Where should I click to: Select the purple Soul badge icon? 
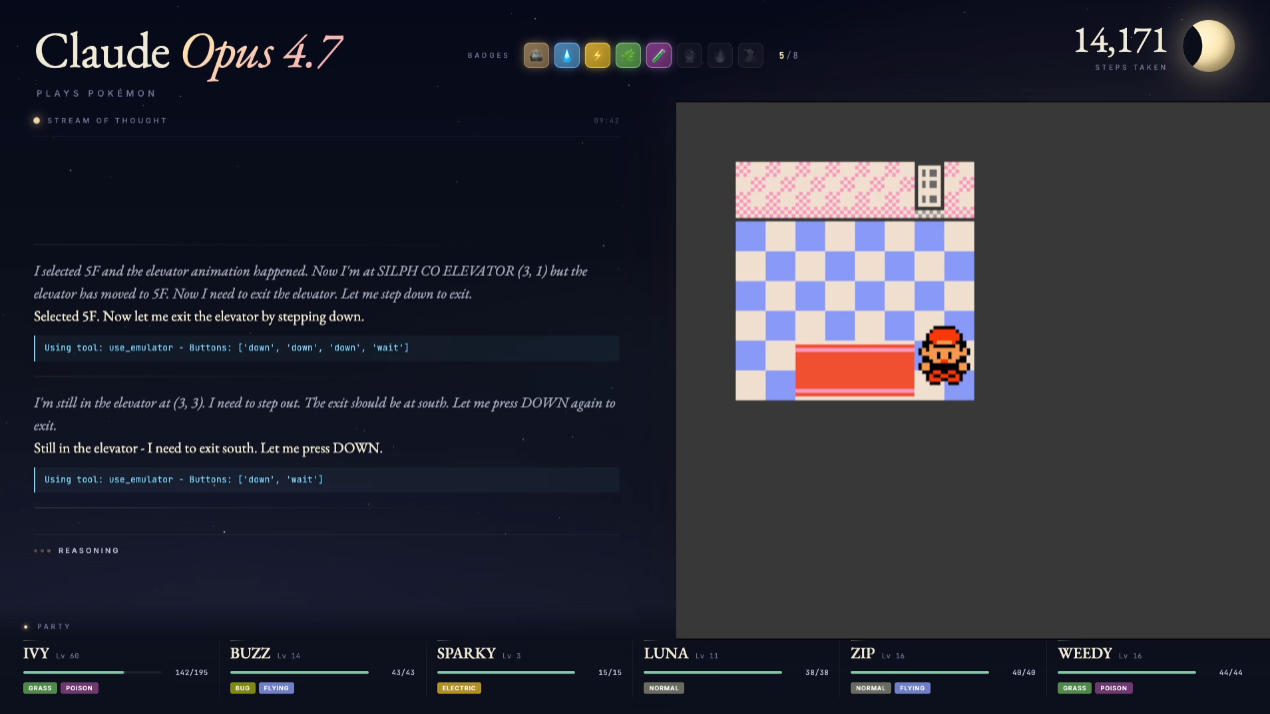658,55
